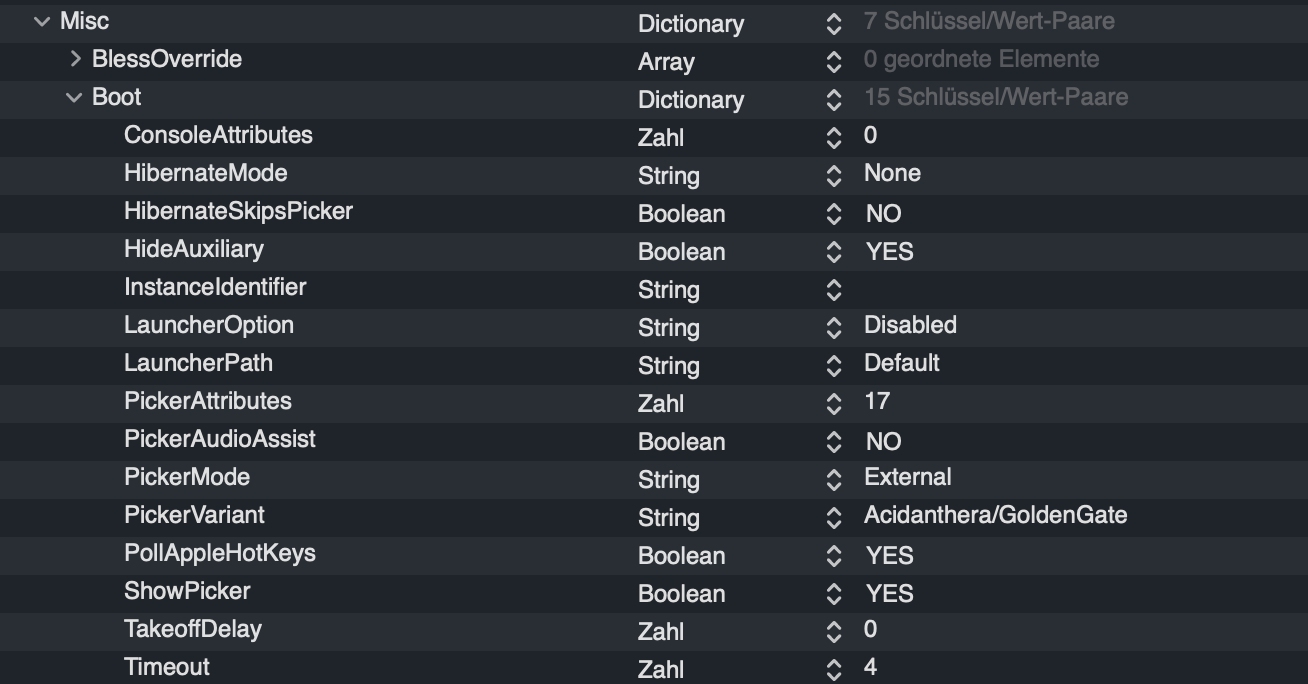Screen dimensions: 1308x684
Task: Open type stepper for HibernateMode row
Action: pyautogui.click(x=834, y=175)
